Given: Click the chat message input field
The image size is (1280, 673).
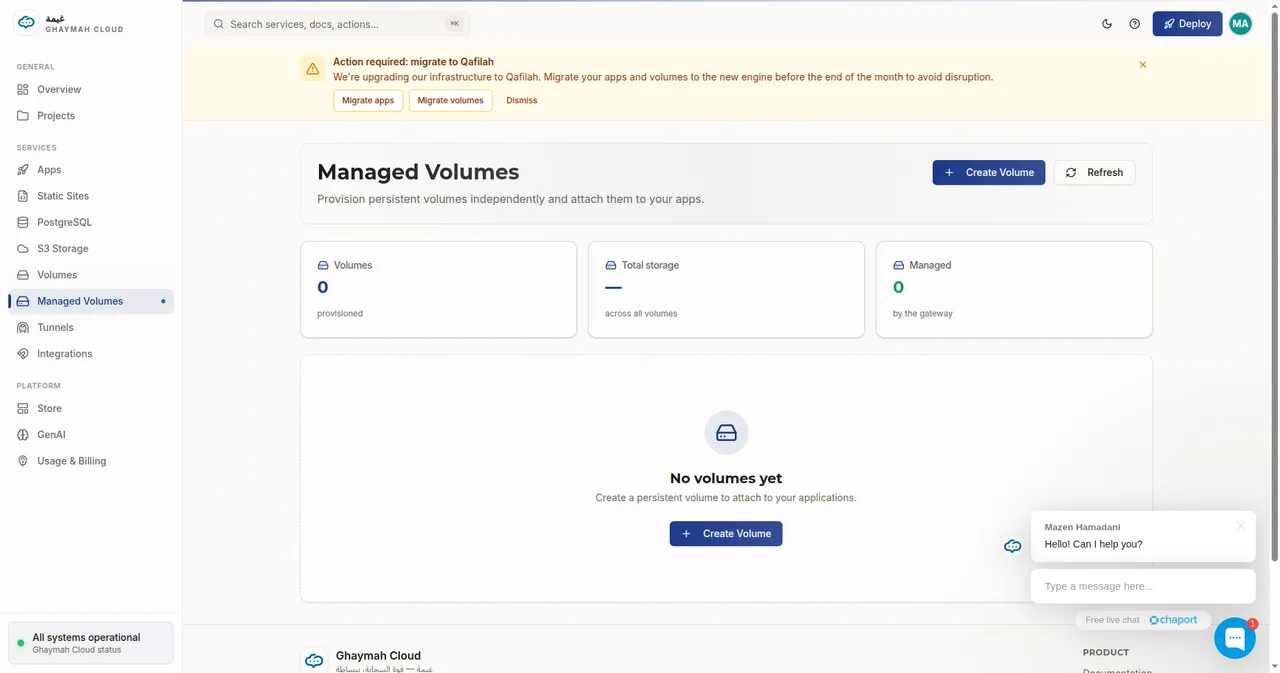Looking at the screenshot, I should coord(1143,586).
